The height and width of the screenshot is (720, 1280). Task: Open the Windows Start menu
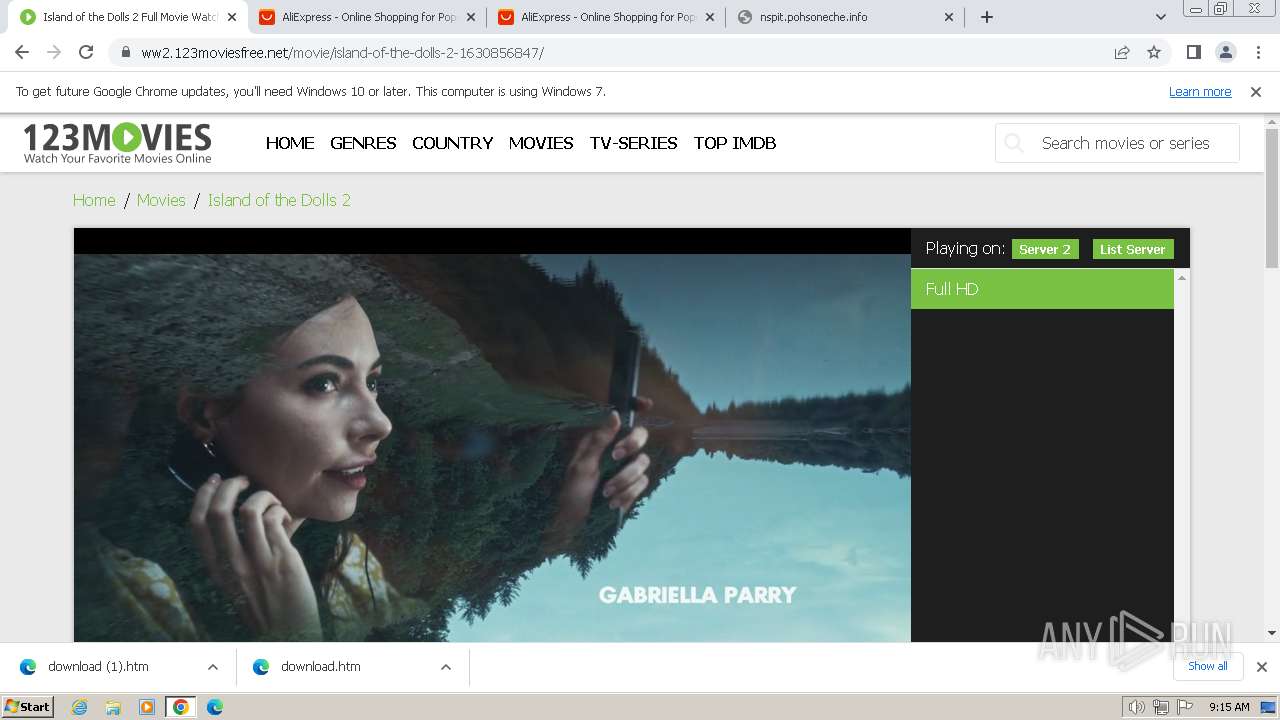27,706
